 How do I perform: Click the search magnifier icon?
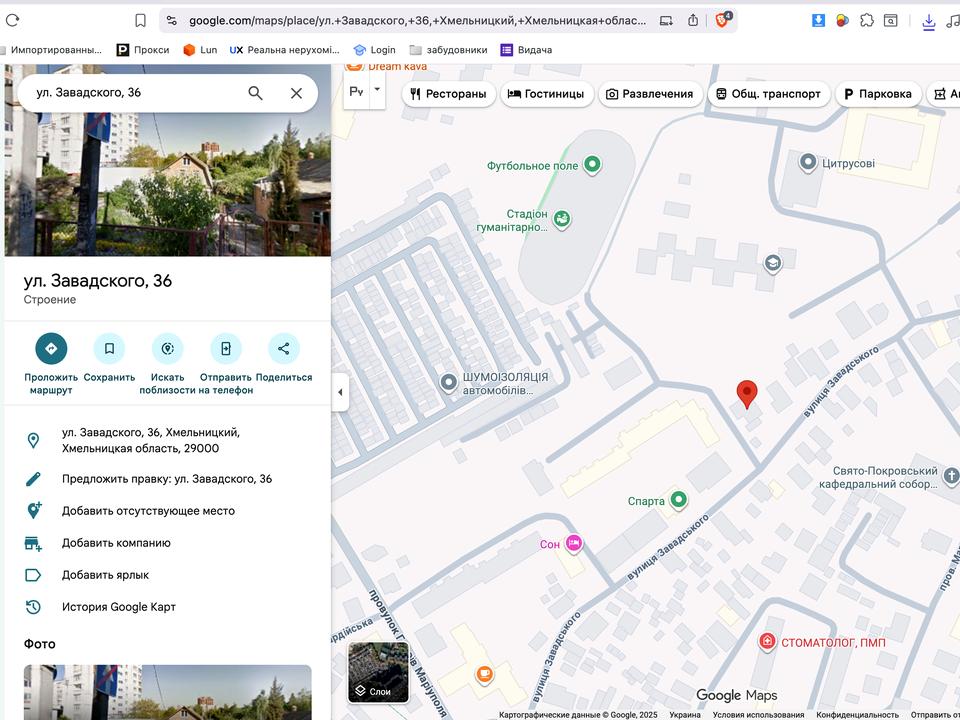(255, 93)
